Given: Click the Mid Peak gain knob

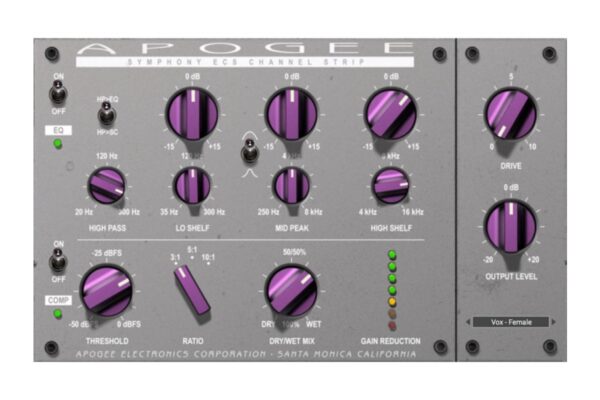Looking at the screenshot, I should [292, 114].
